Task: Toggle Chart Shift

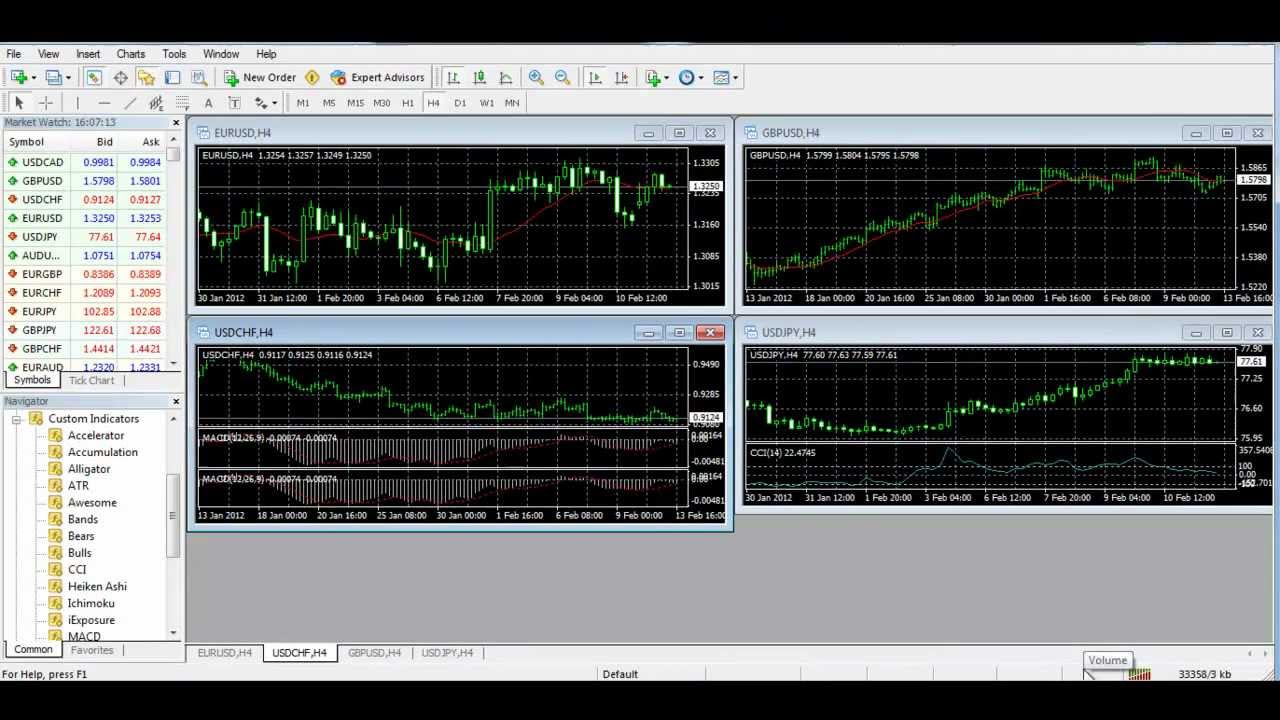Action: 621,77
